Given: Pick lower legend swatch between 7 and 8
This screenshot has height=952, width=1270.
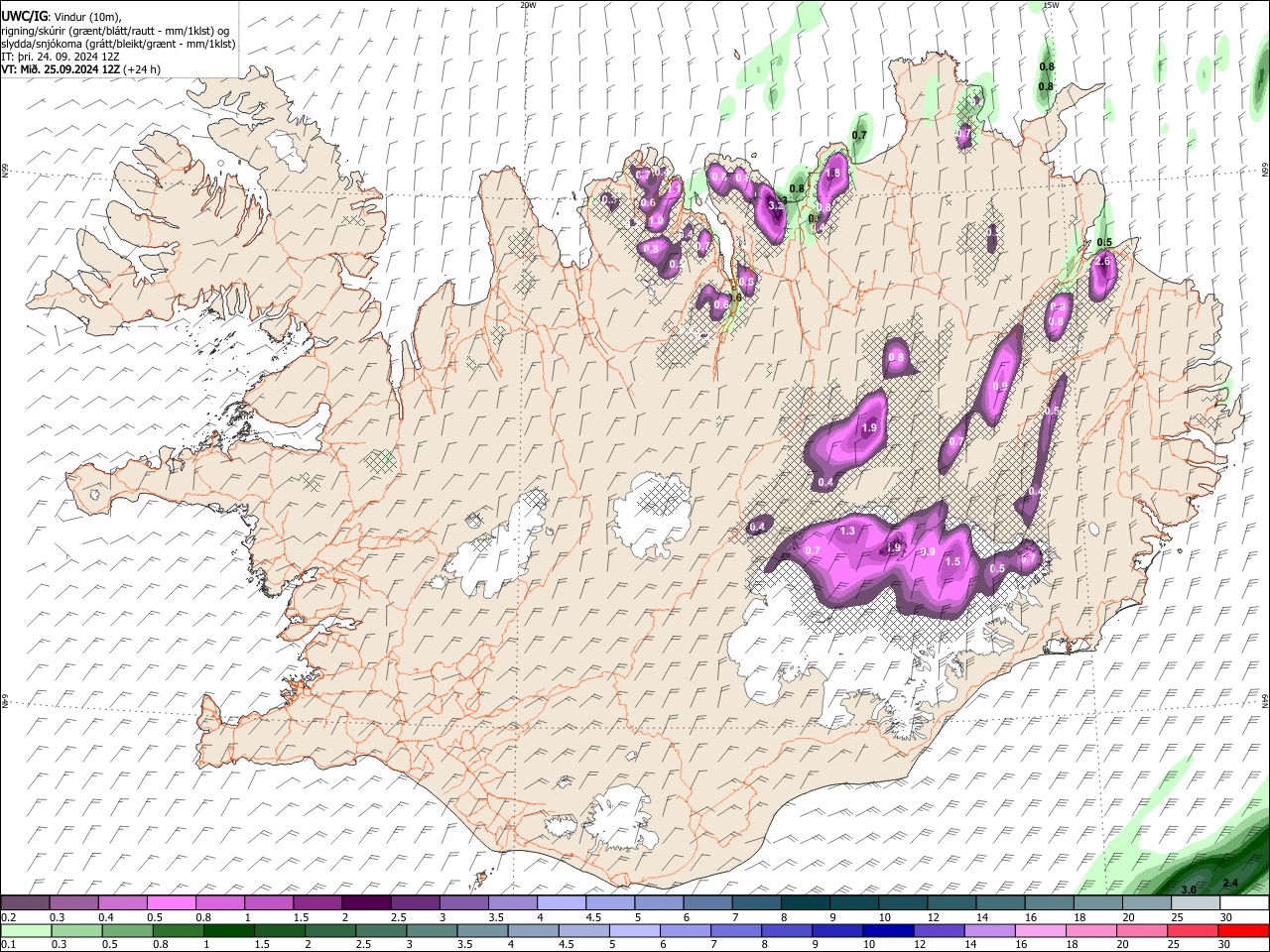Looking at the screenshot, I should click(x=736, y=931).
